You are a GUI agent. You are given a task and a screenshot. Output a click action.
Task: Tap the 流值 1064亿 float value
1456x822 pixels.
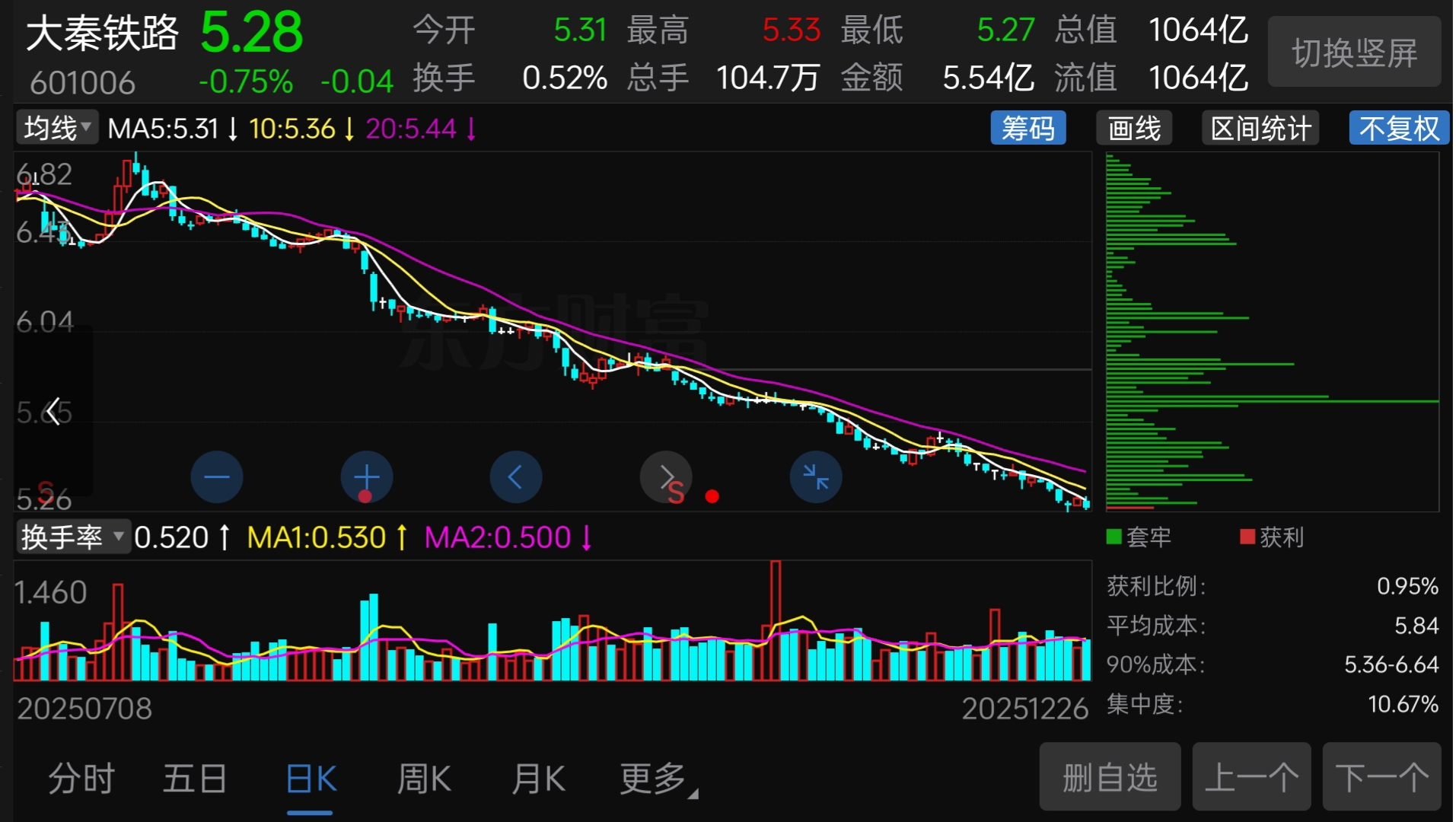pyautogui.click(x=1198, y=78)
